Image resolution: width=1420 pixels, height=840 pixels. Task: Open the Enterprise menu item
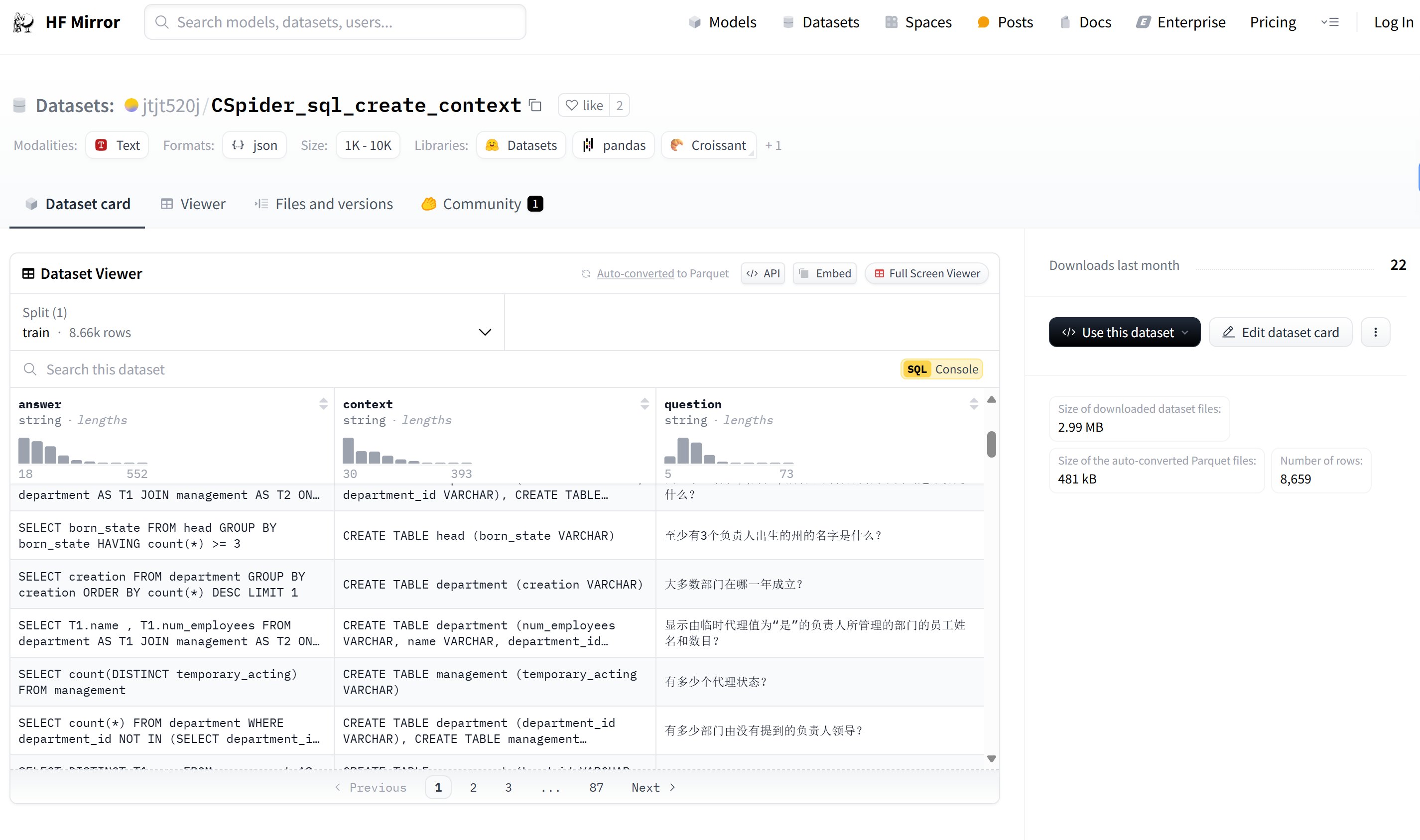[x=1181, y=22]
